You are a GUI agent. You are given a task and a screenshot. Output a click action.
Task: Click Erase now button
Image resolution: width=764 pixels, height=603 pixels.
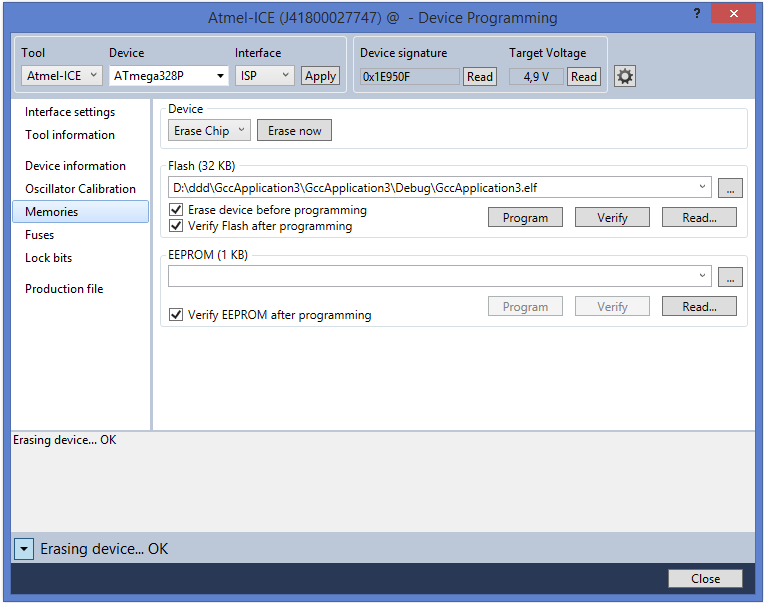tap(294, 131)
